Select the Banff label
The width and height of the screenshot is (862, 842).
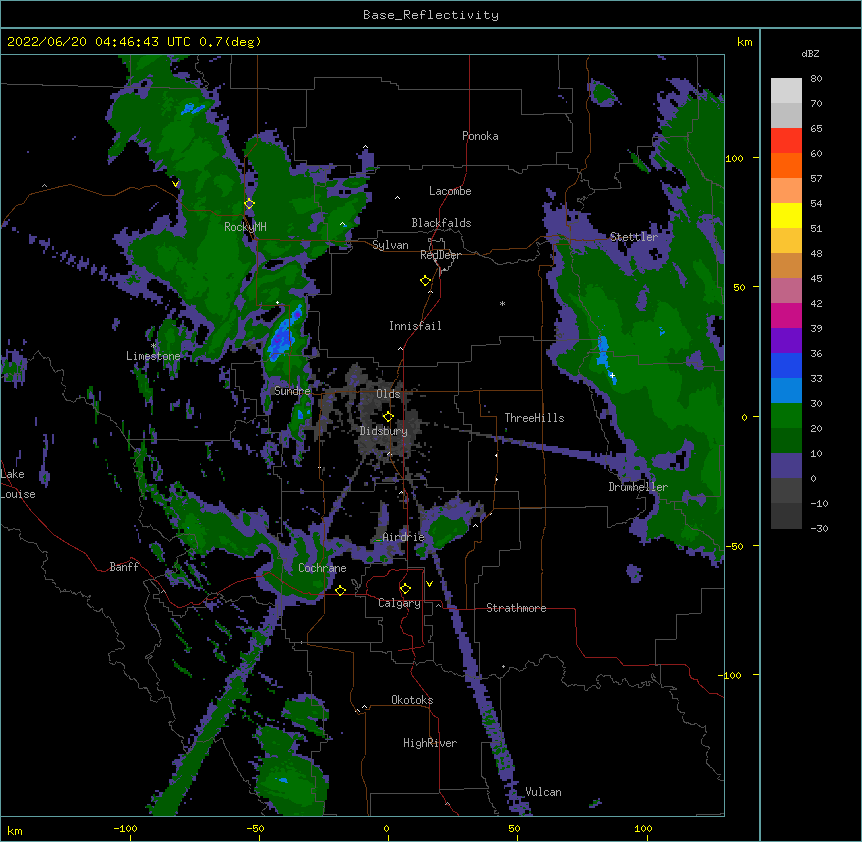coord(124,567)
